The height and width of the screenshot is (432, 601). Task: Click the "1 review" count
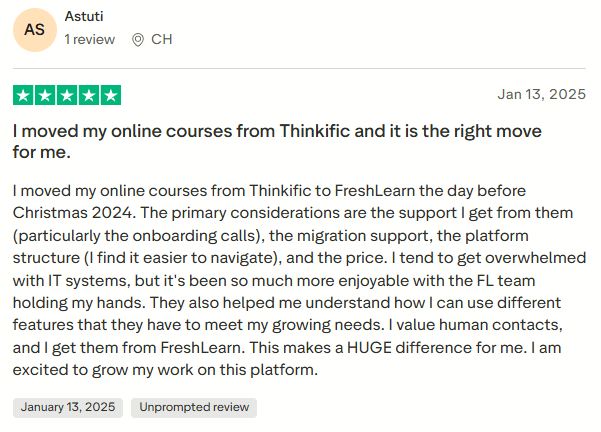click(88, 40)
